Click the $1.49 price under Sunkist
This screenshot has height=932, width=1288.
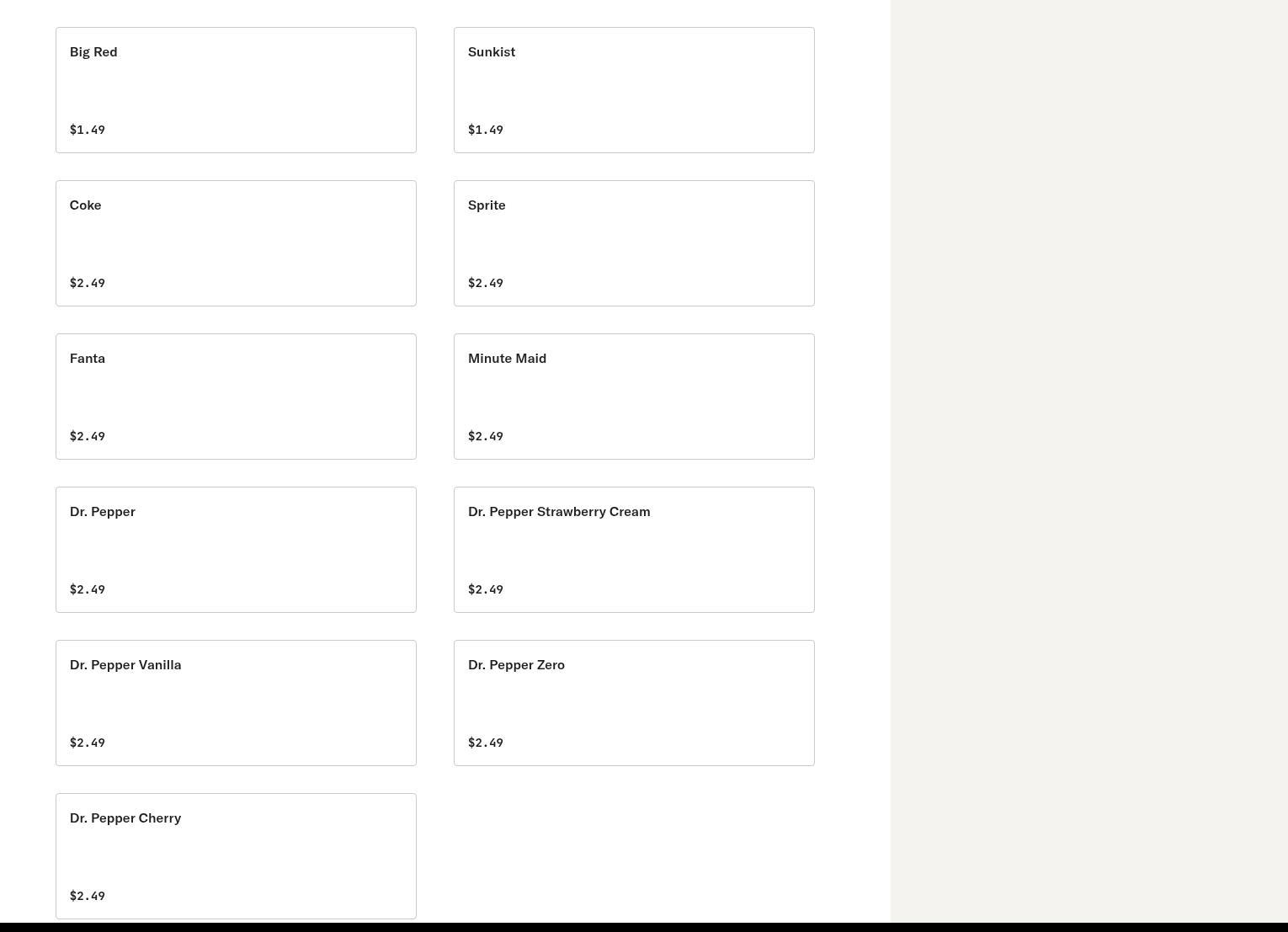tap(486, 130)
